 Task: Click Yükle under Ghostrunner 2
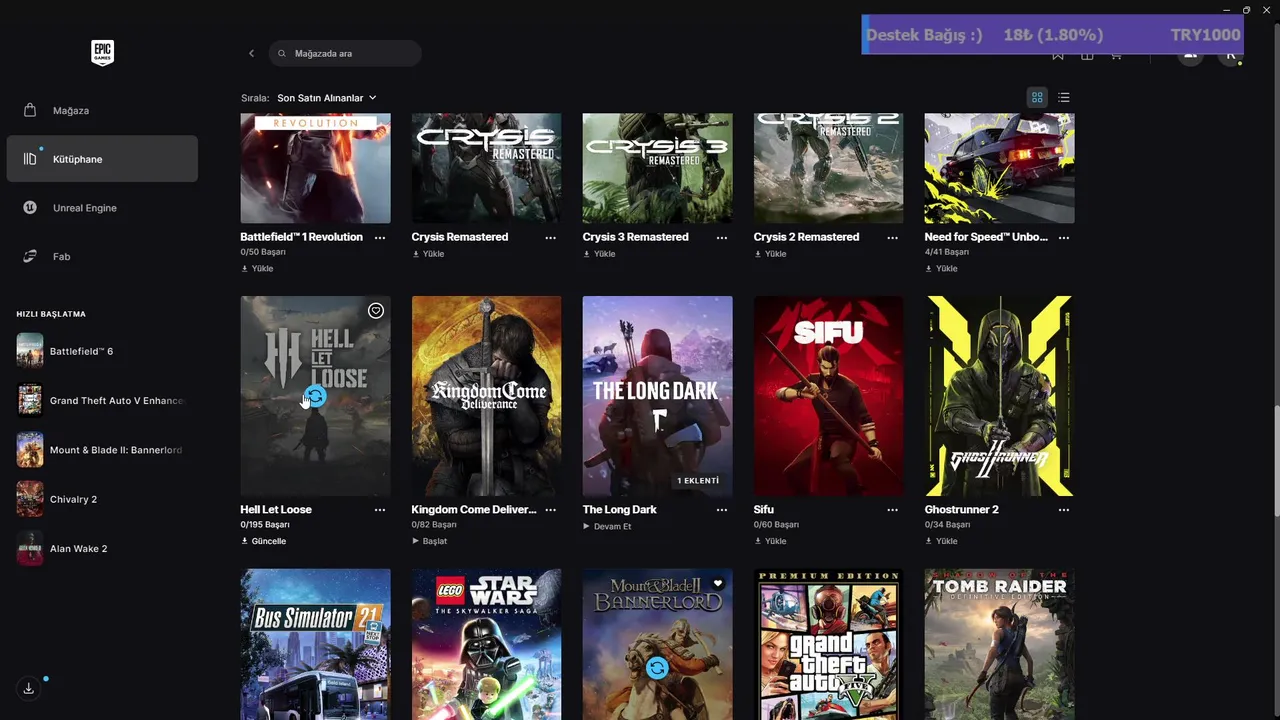tap(941, 541)
